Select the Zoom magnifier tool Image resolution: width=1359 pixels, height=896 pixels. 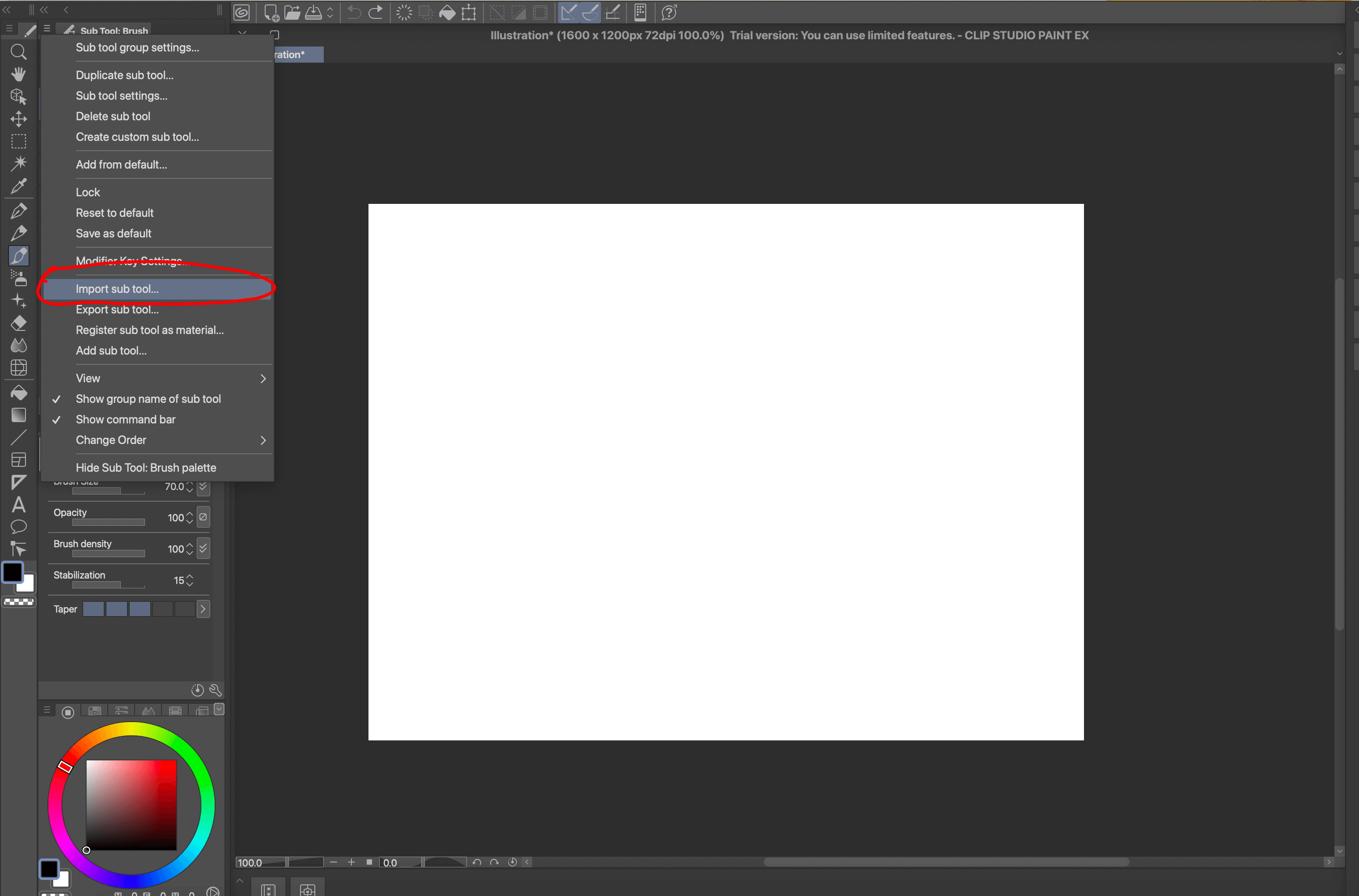[x=18, y=52]
